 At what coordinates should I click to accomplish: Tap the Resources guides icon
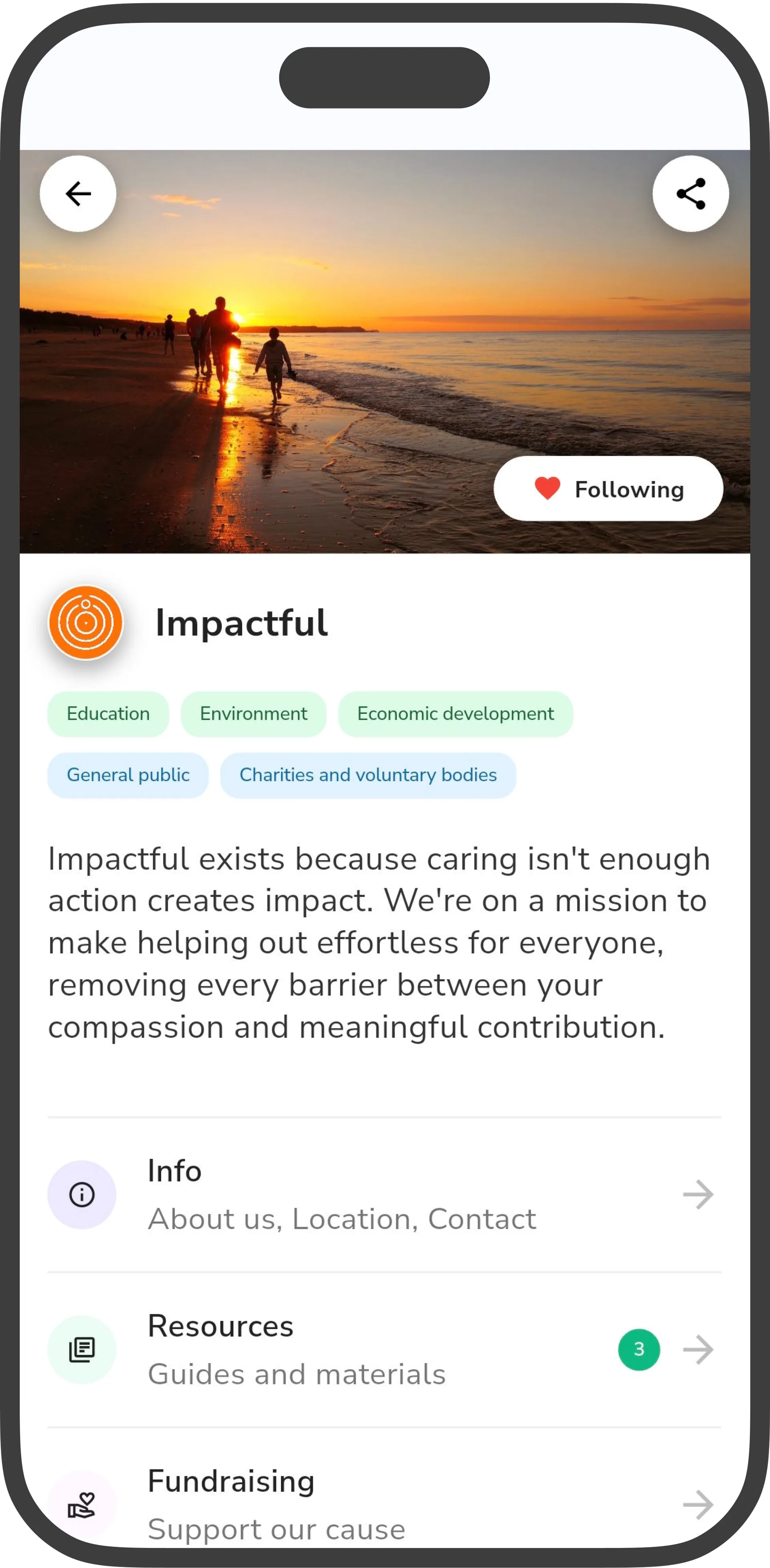(82, 1350)
